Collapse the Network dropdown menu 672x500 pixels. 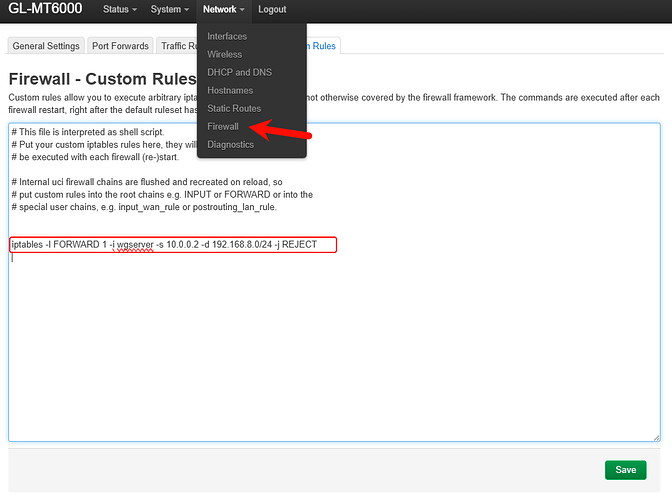(x=223, y=9)
